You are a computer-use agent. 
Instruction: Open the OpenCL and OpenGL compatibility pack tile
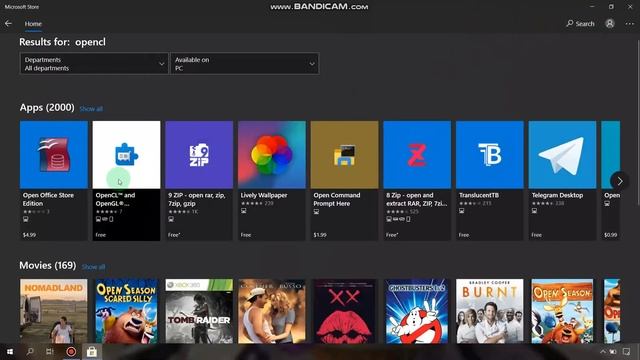tap(126, 180)
